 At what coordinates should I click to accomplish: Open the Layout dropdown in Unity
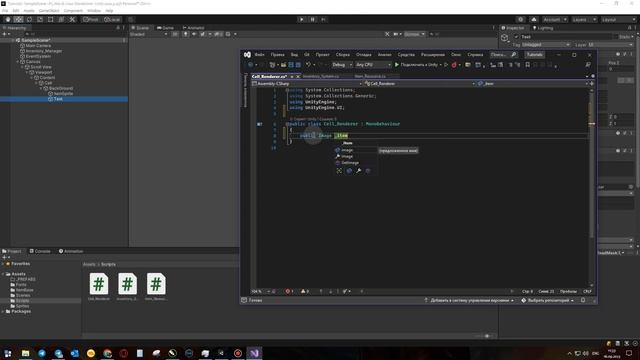click(x=618, y=20)
